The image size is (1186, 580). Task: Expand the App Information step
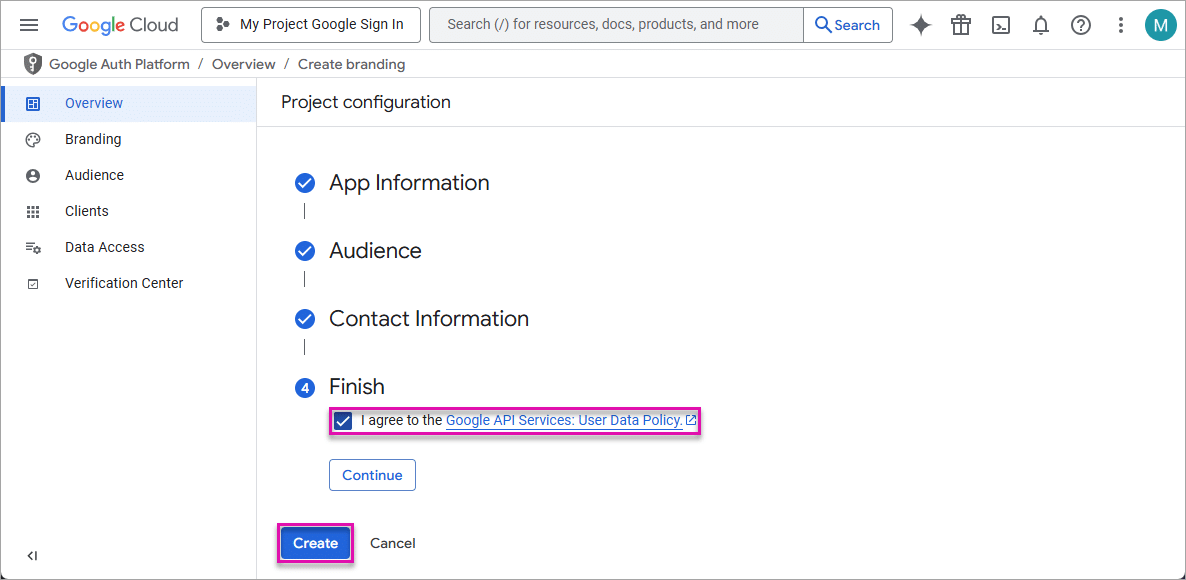coord(409,183)
